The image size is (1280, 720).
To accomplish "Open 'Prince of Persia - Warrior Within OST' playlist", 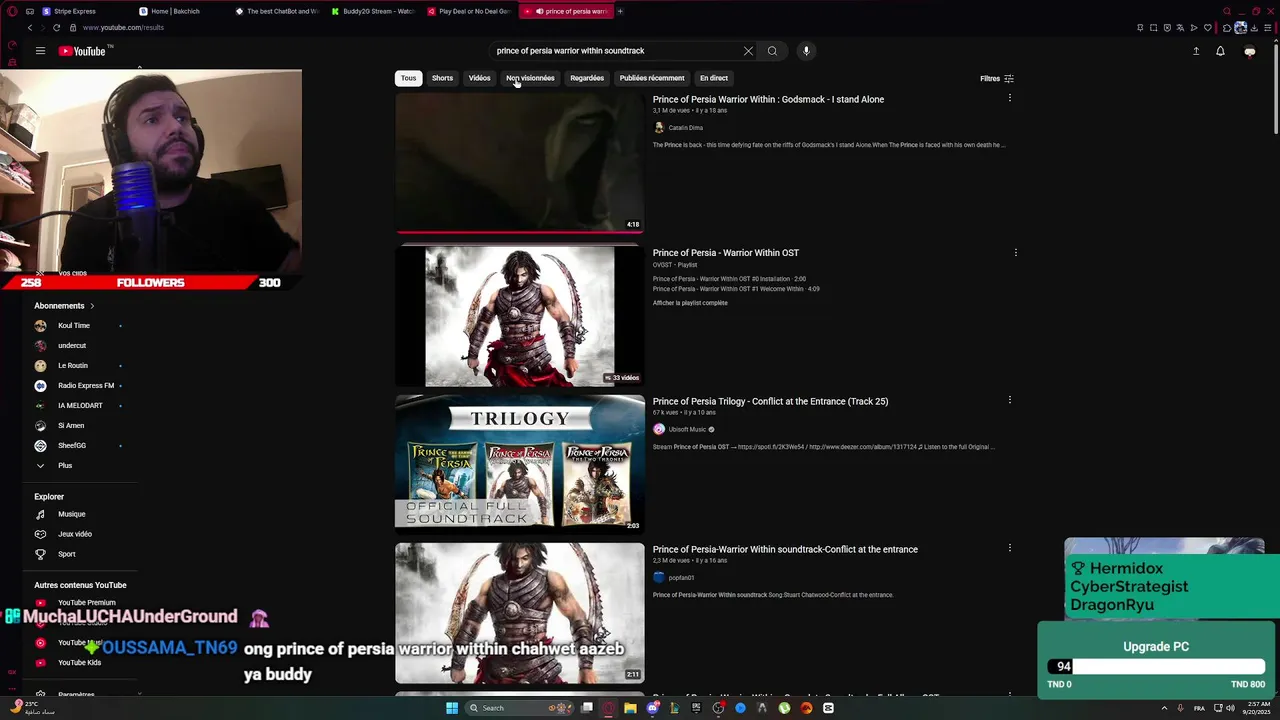I will click(x=726, y=253).
